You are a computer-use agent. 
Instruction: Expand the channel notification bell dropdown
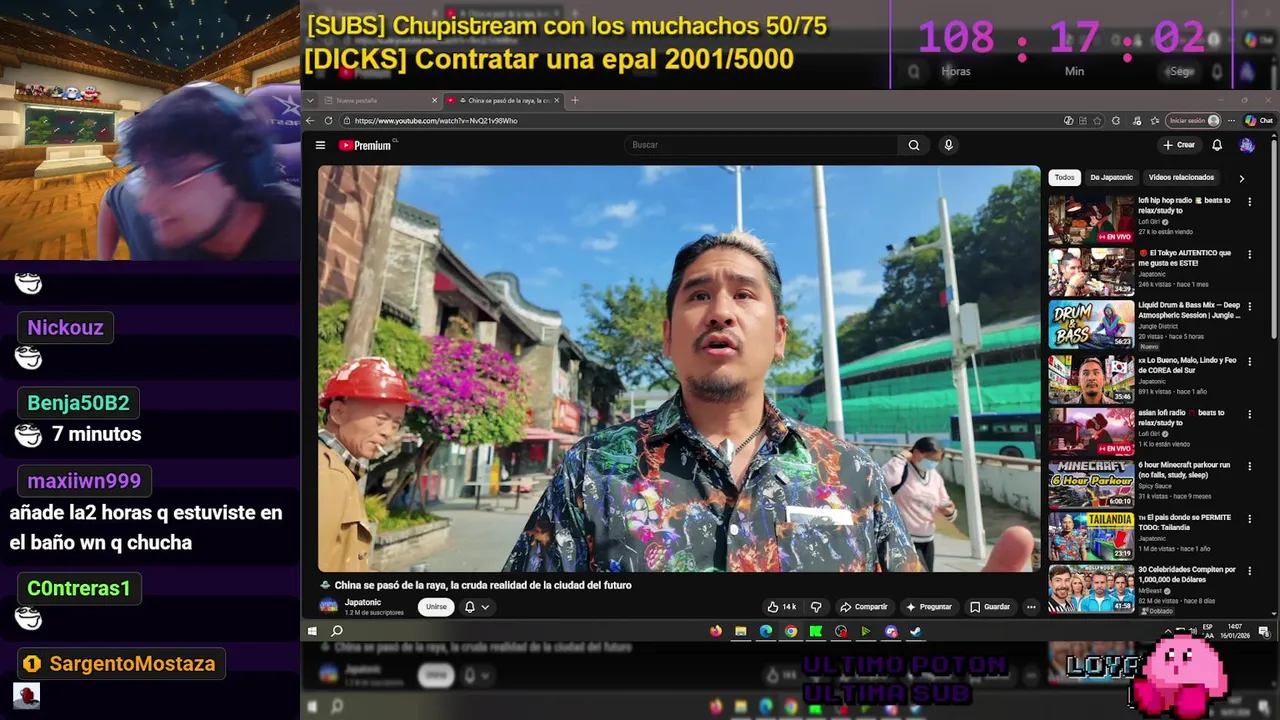(x=477, y=607)
